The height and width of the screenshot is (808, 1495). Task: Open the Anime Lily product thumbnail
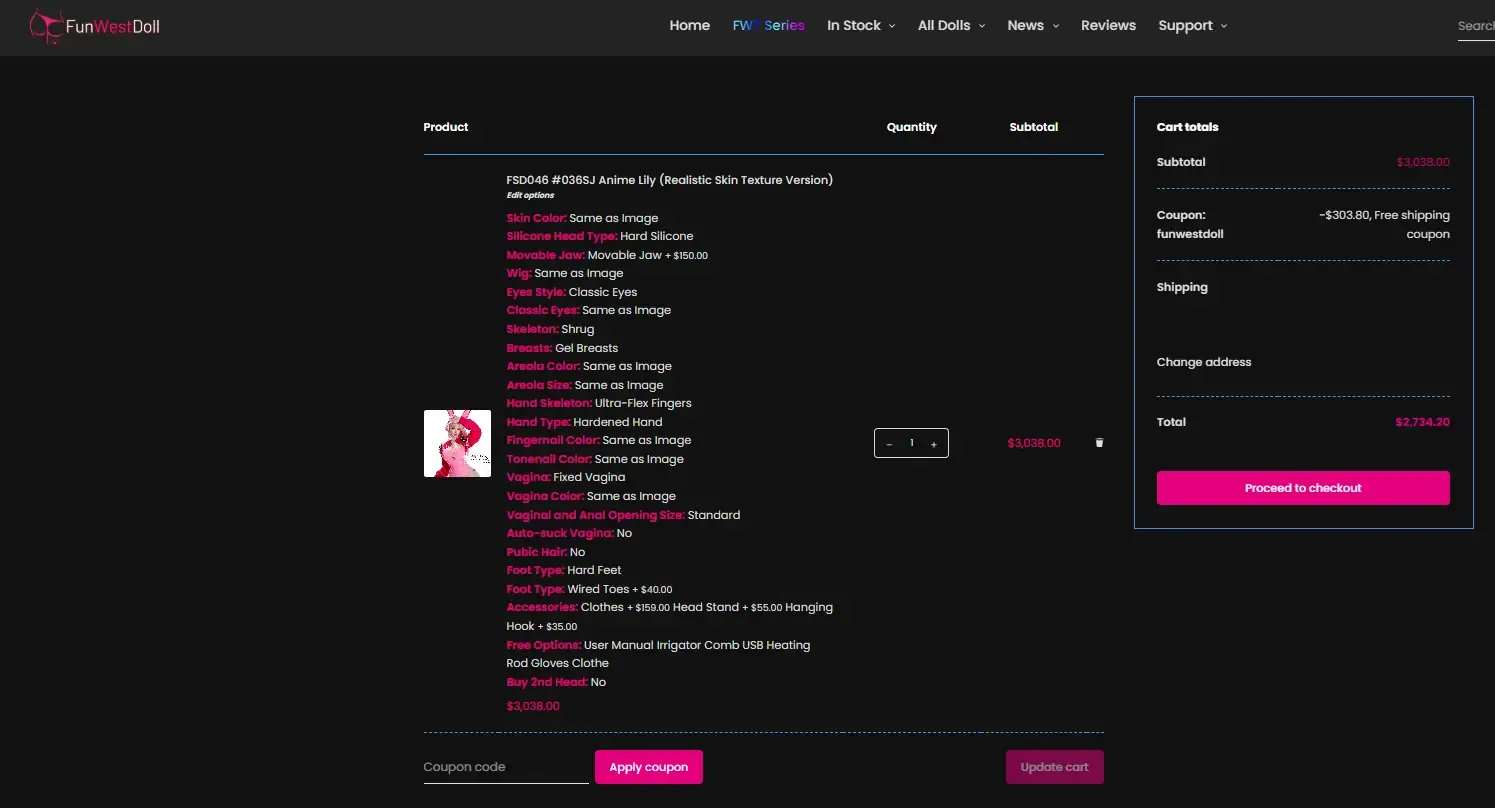[x=457, y=443]
